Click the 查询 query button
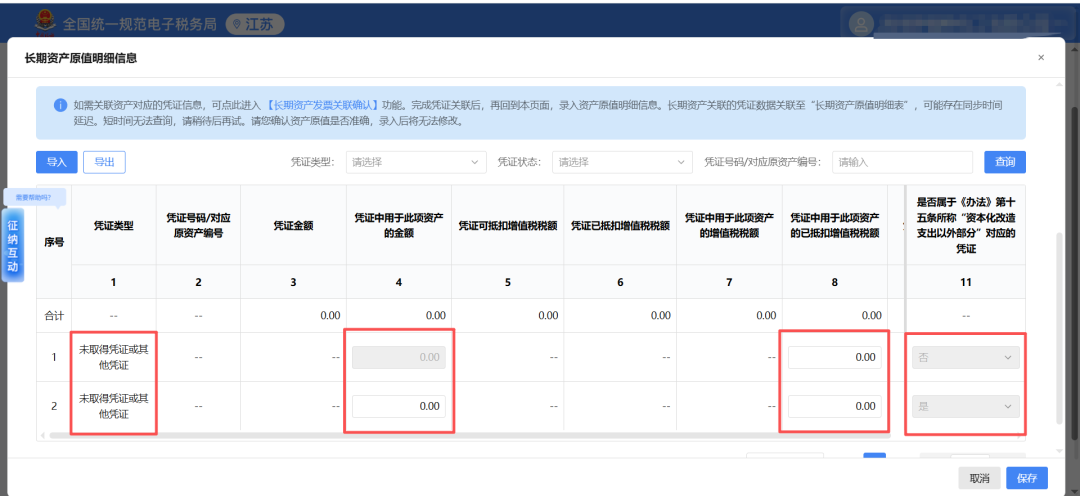 pos(1005,162)
